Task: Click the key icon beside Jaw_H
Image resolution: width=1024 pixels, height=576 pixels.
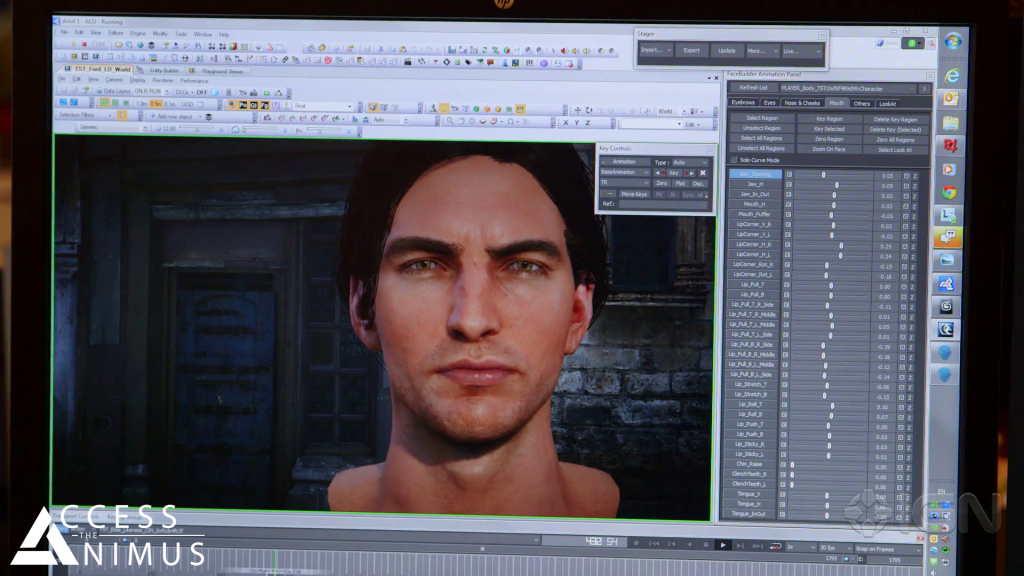Action: click(788, 185)
